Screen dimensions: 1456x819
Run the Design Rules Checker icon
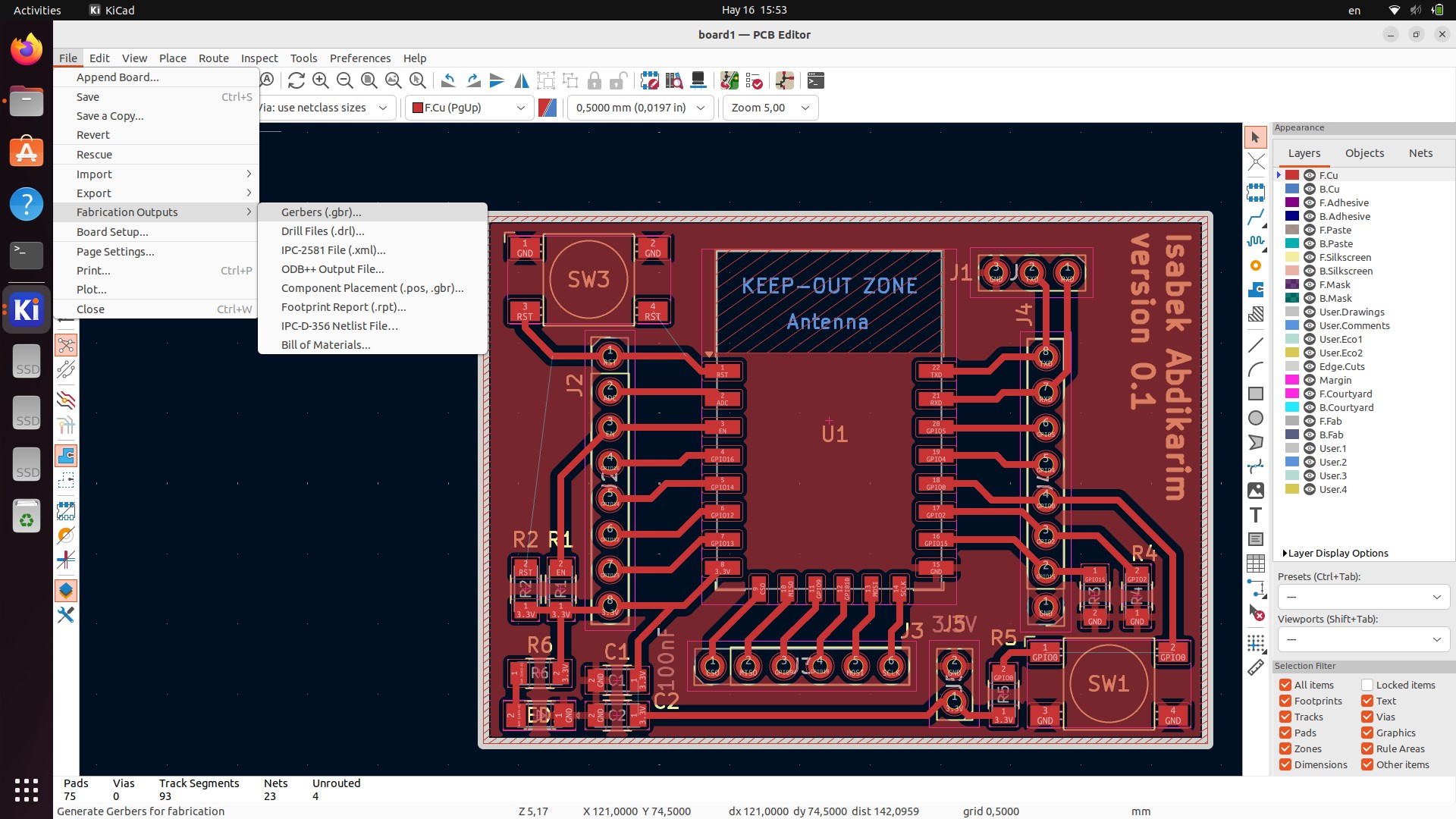[754, 80]
